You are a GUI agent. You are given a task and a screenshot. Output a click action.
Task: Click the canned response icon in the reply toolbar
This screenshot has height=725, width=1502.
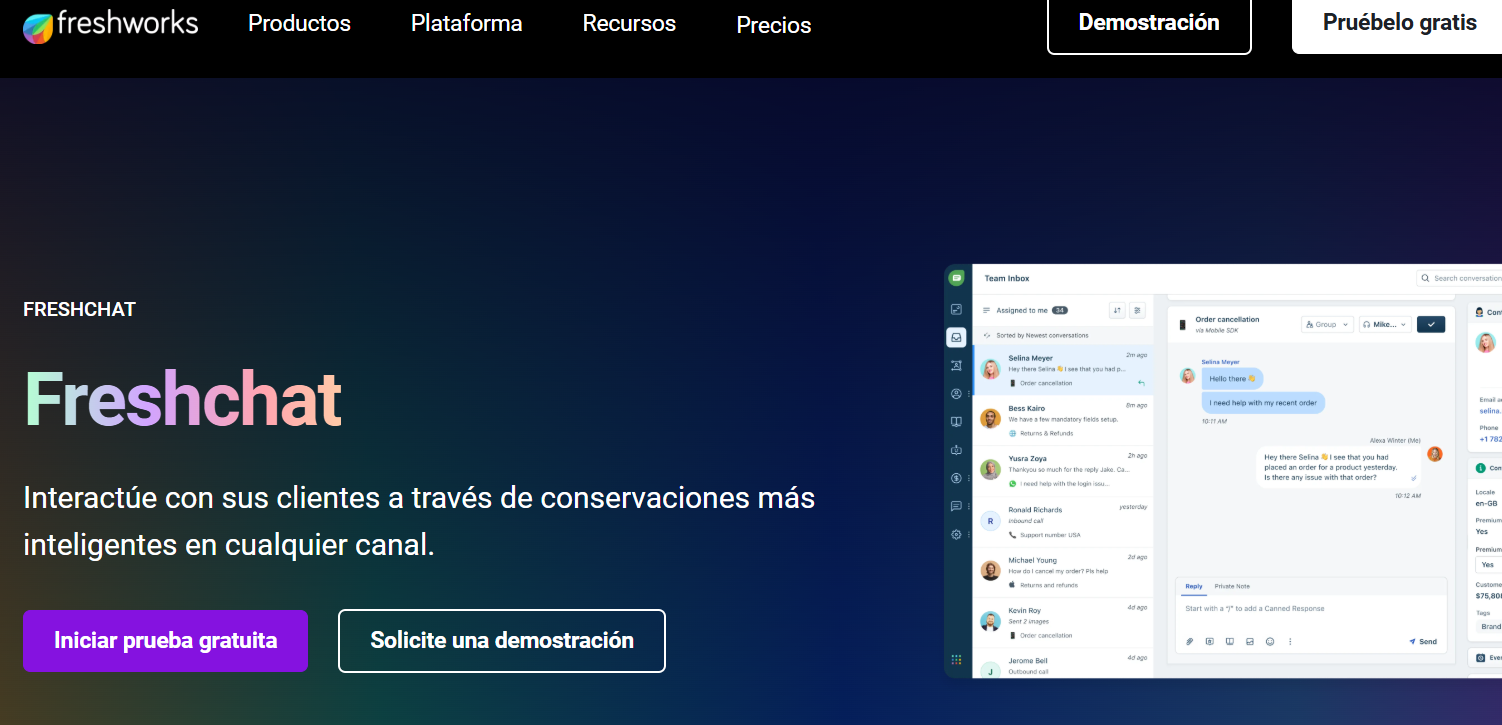1210,641
